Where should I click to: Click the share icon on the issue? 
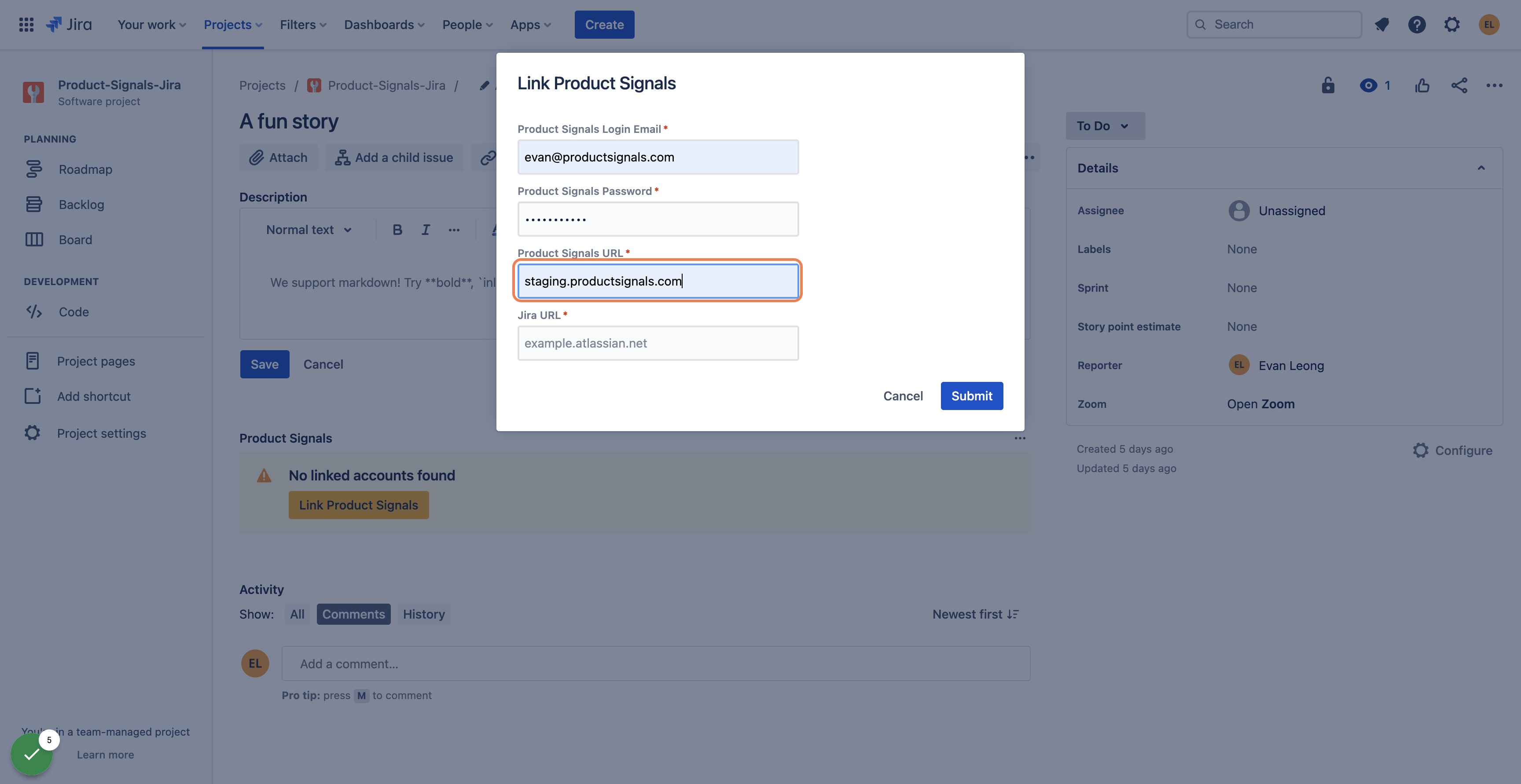coord(1459,85)
